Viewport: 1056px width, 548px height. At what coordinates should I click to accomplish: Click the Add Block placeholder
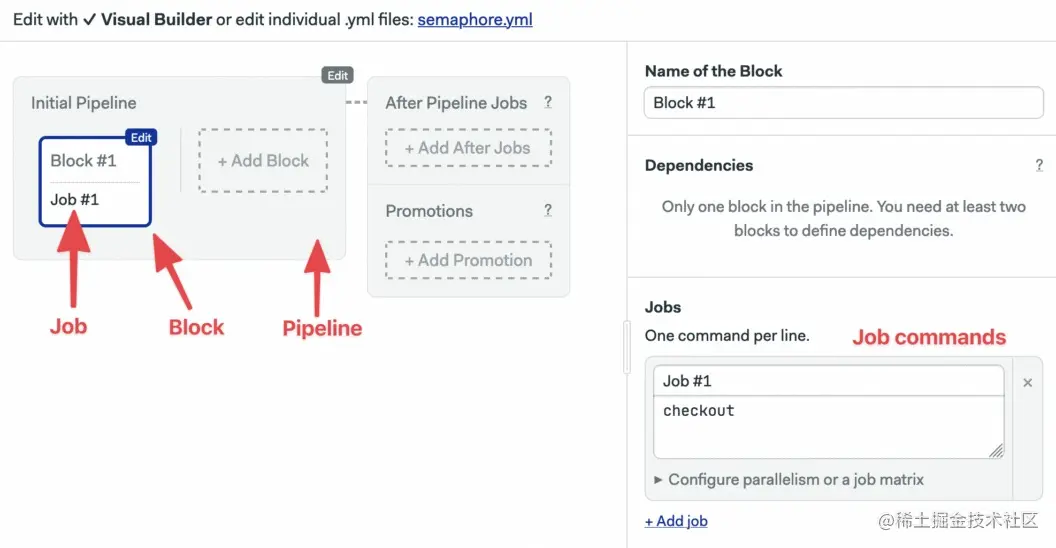click(x=263, y=160)
